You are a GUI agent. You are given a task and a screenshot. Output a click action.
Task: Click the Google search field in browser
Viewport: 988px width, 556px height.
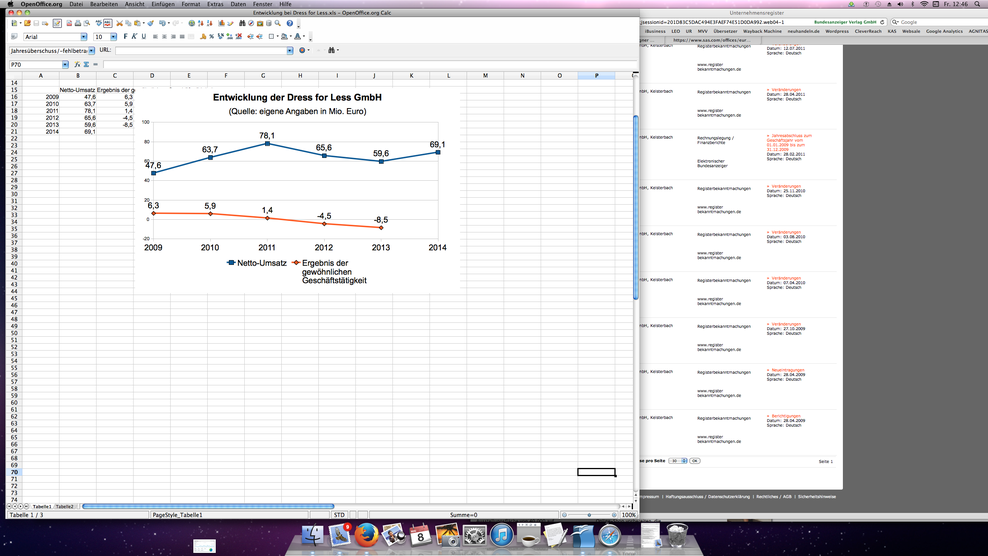pos(939,22)
